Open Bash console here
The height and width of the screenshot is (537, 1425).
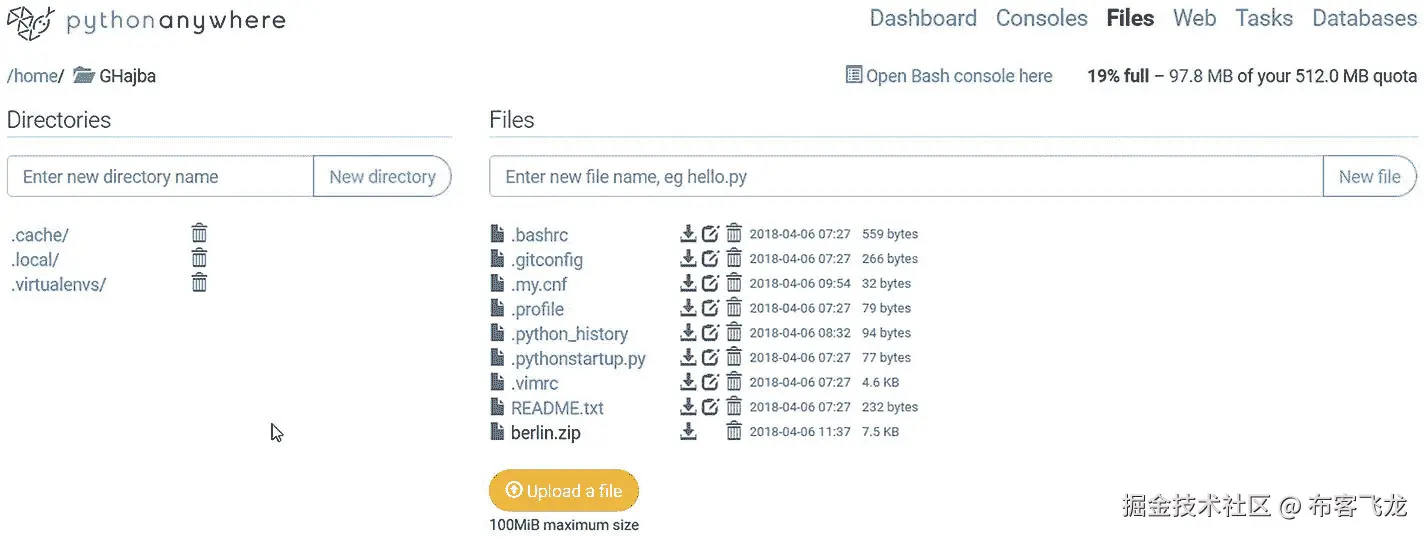(949, 76)
